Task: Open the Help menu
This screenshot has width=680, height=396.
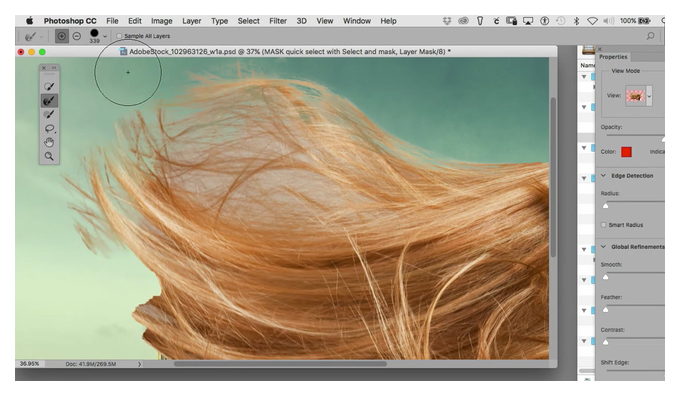Action: 389,21
